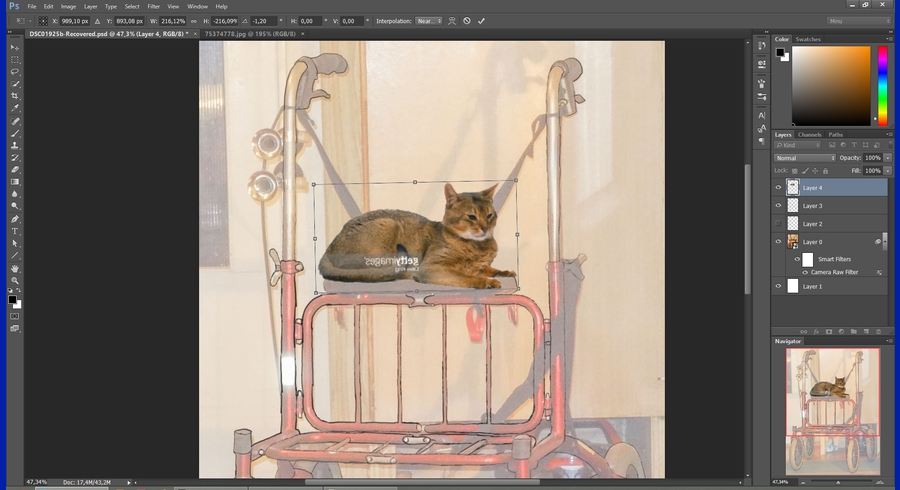
Task: Open the Color panel flyout menu
Action: (x=889, y=39)
